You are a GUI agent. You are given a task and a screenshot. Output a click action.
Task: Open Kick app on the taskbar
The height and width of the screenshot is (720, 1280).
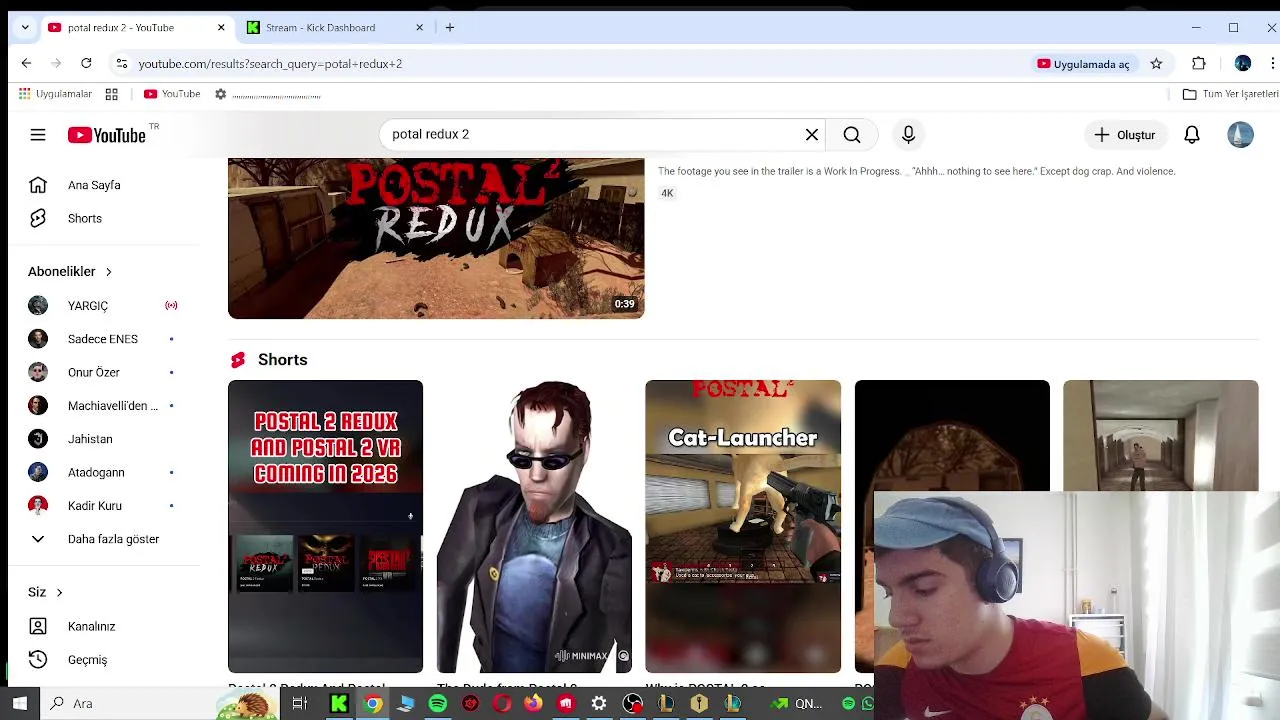click(339, 704)
